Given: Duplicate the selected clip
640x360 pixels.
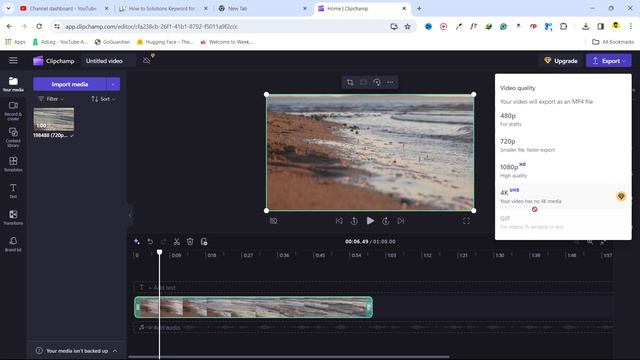Looking at the screenshot, I should pos(204,242).
